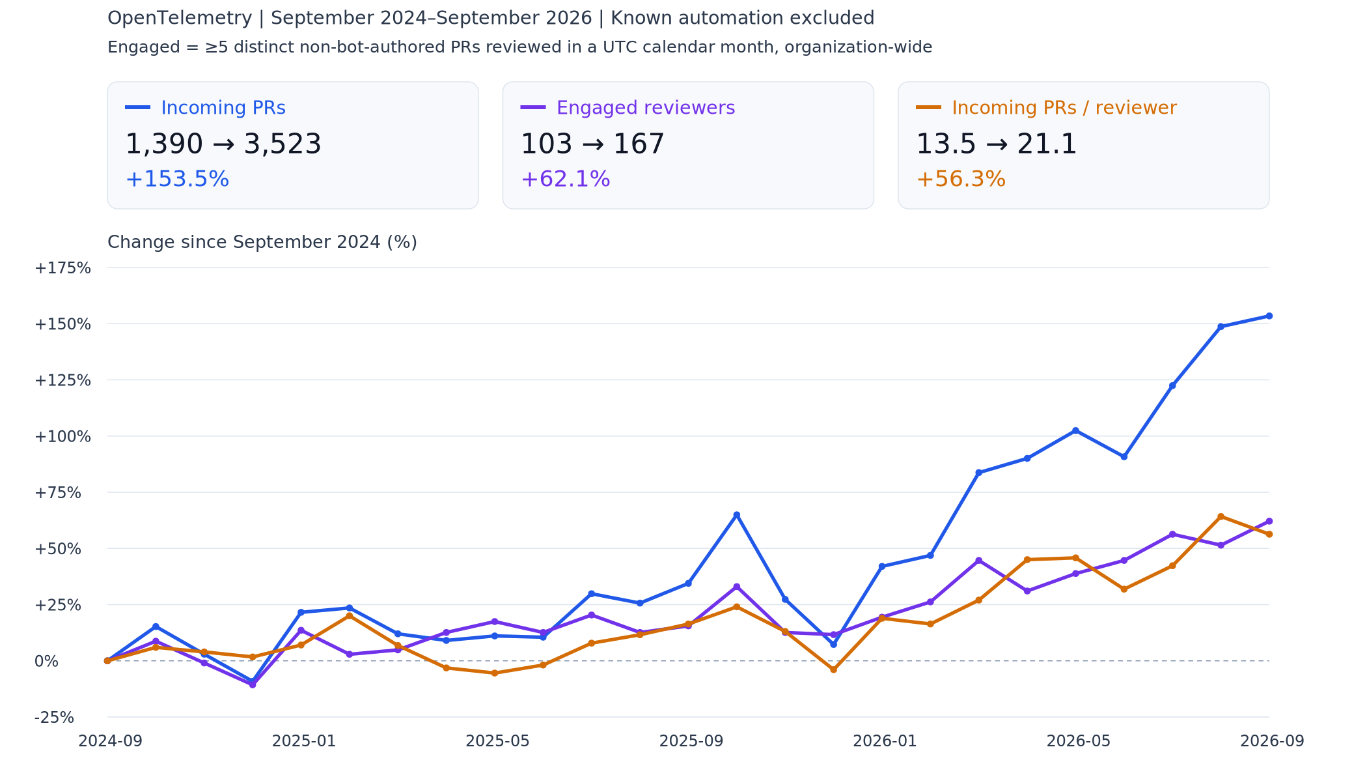
Task: Select the Engaged reviewers card label
Action: click(x=645, y=108)
